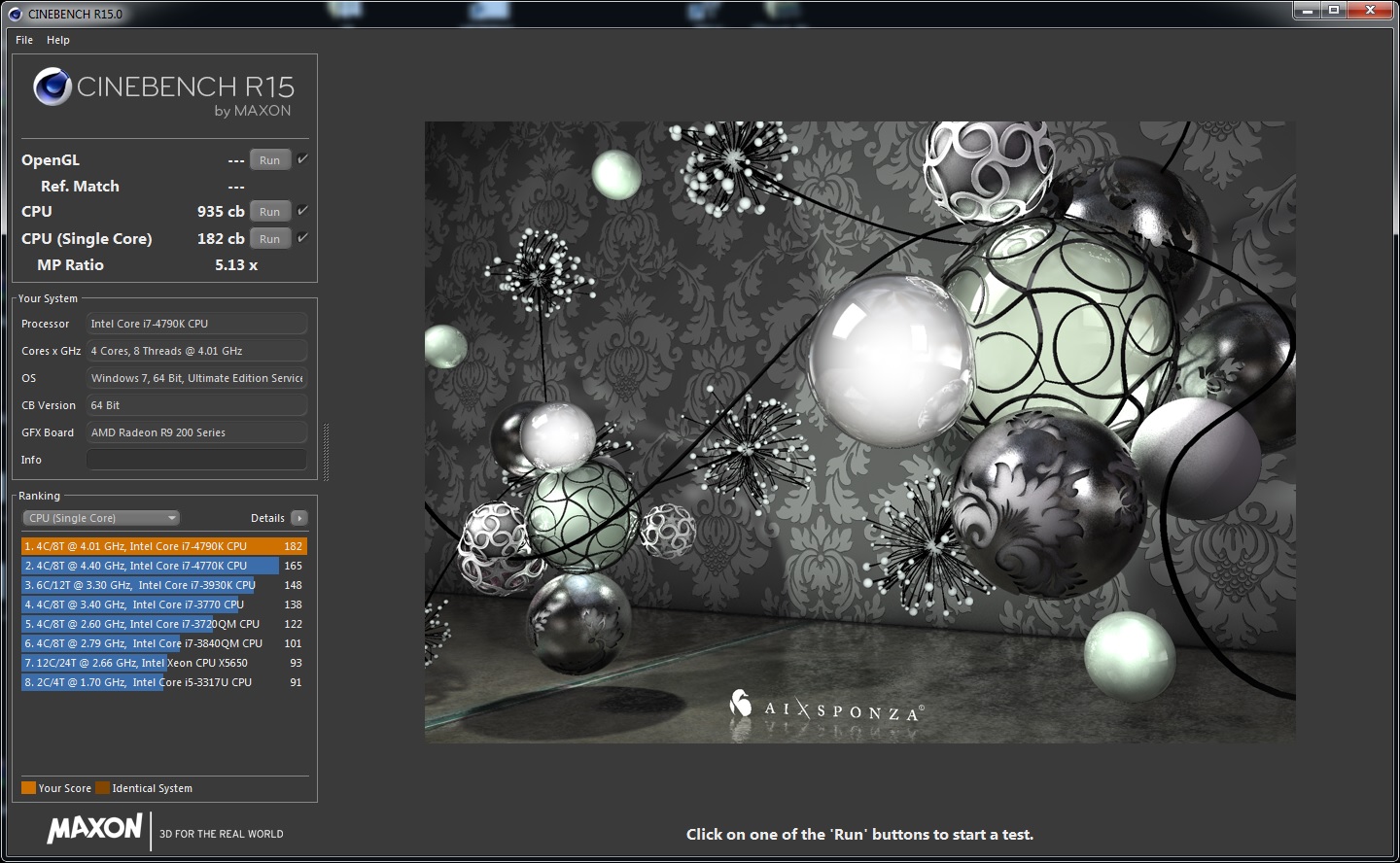The width and height of the screenshot is (1400, 863).
Task: Click the Info input field
Action: click(197, 460)
